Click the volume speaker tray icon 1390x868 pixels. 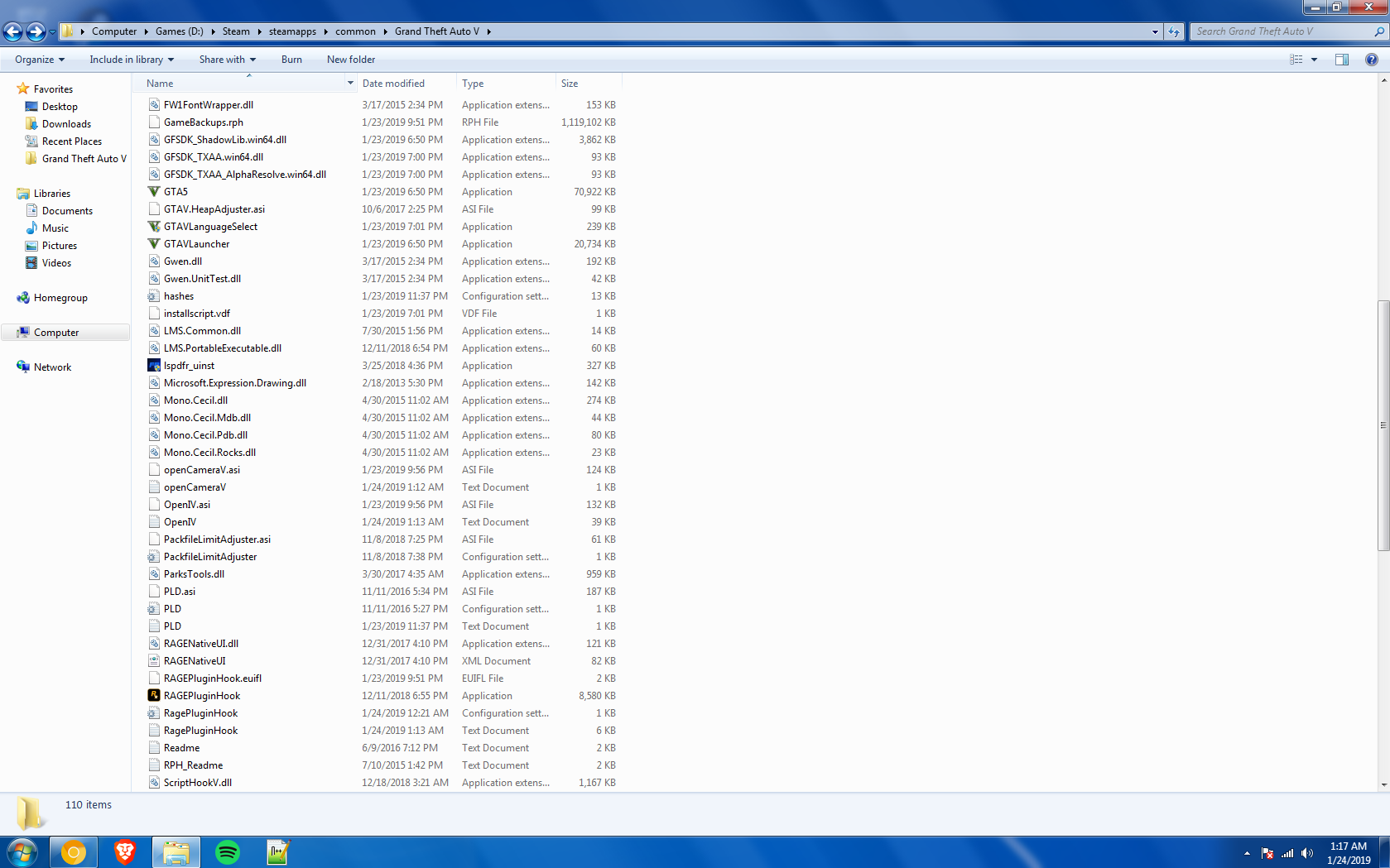pyautogui.click(x=1307, y=853)
